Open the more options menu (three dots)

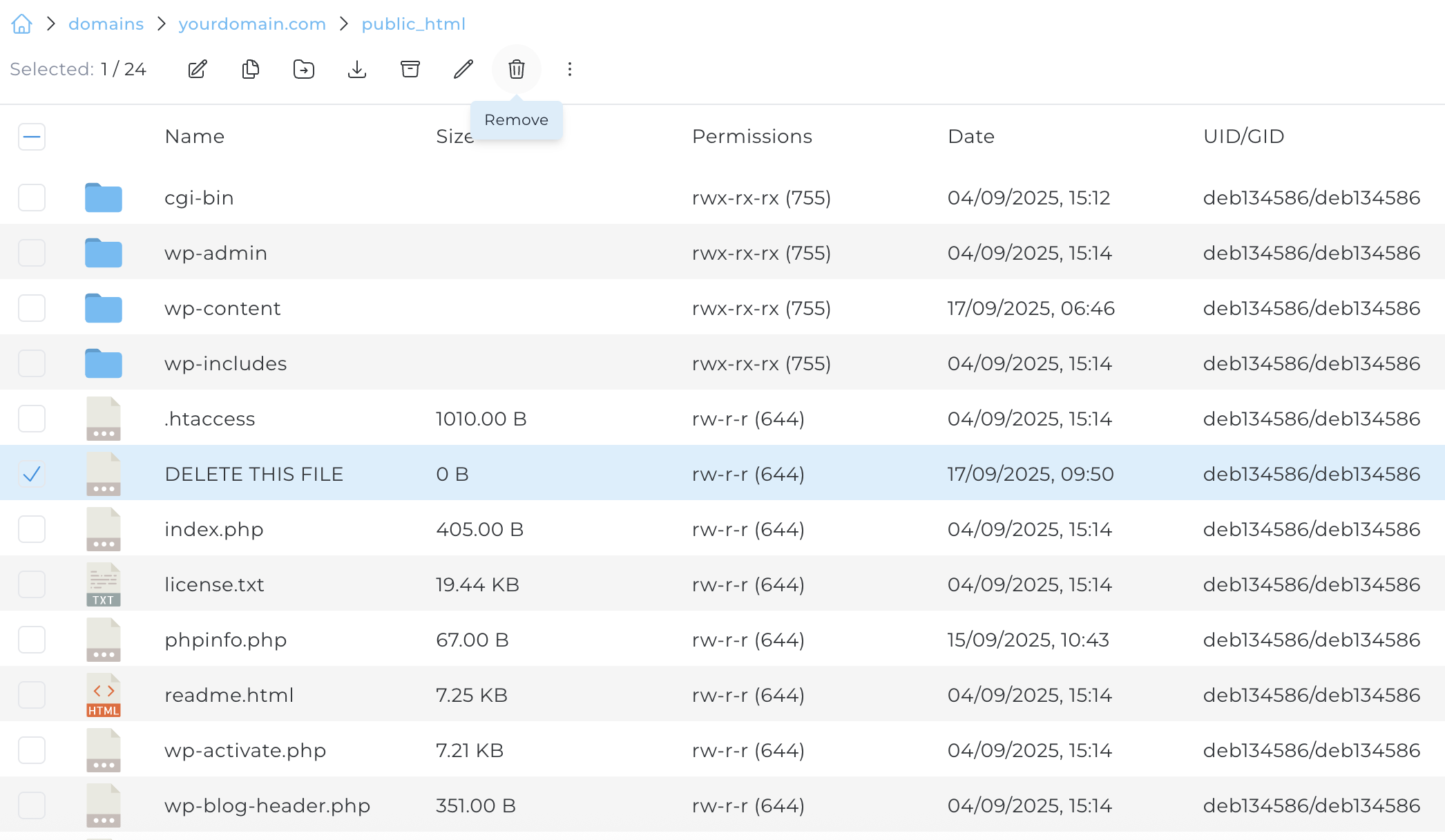569,69
